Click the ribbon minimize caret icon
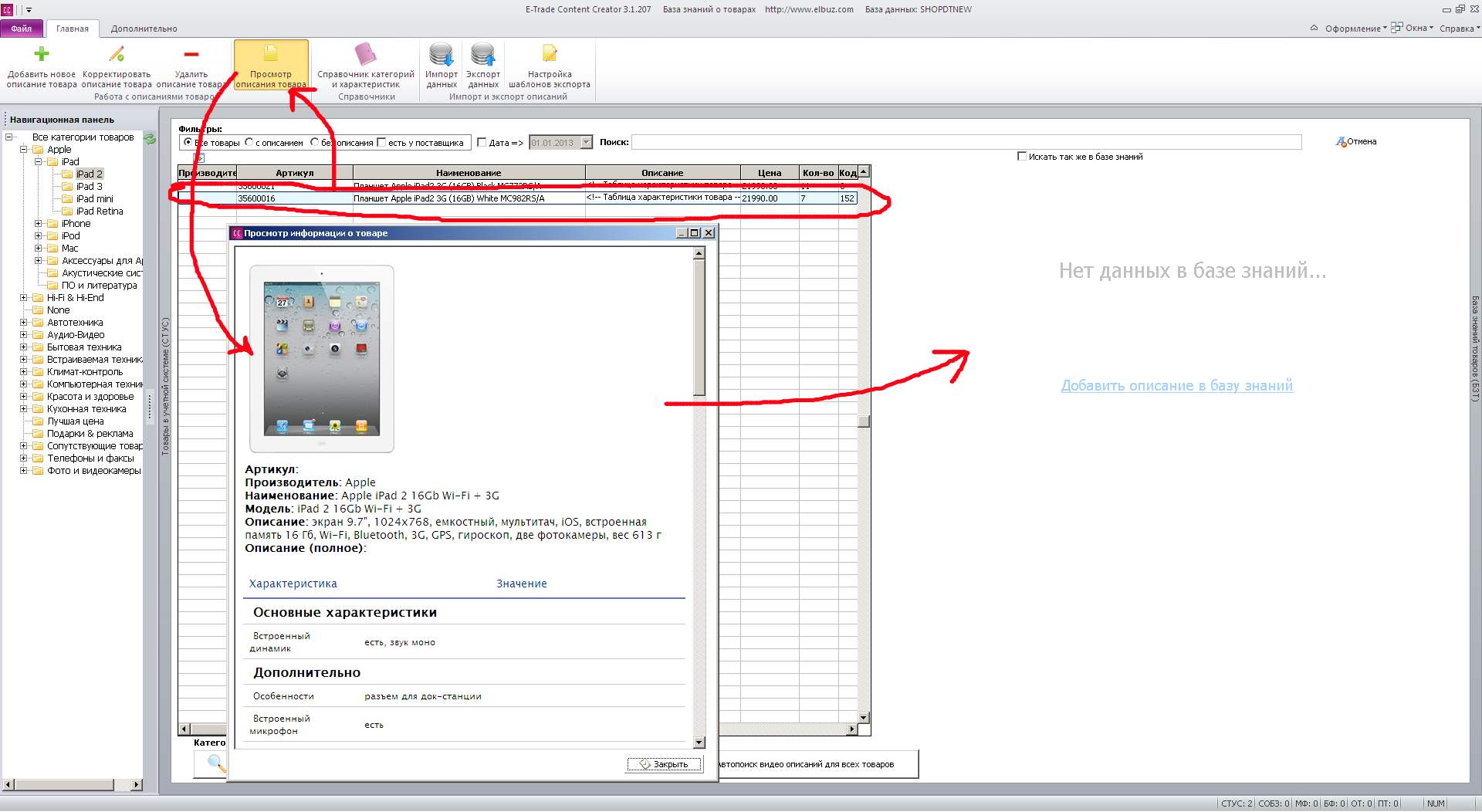Image resolution: width=1482 pixels, height=812 pixels. [1314, 29]
